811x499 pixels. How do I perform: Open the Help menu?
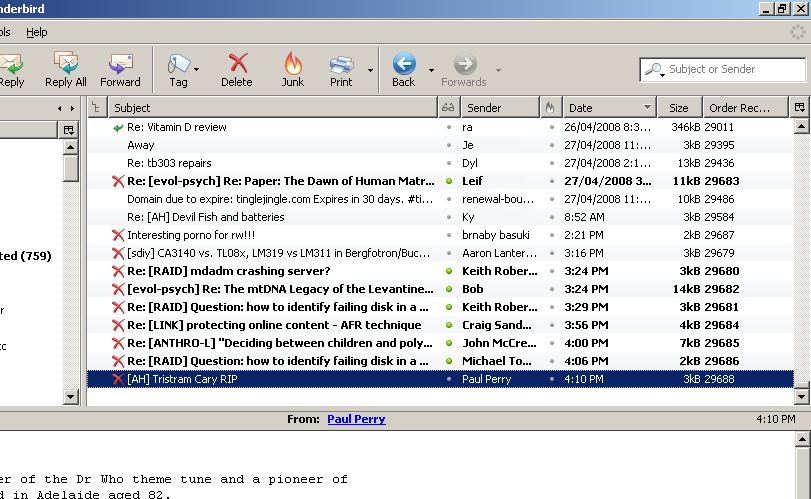(37, 32)
